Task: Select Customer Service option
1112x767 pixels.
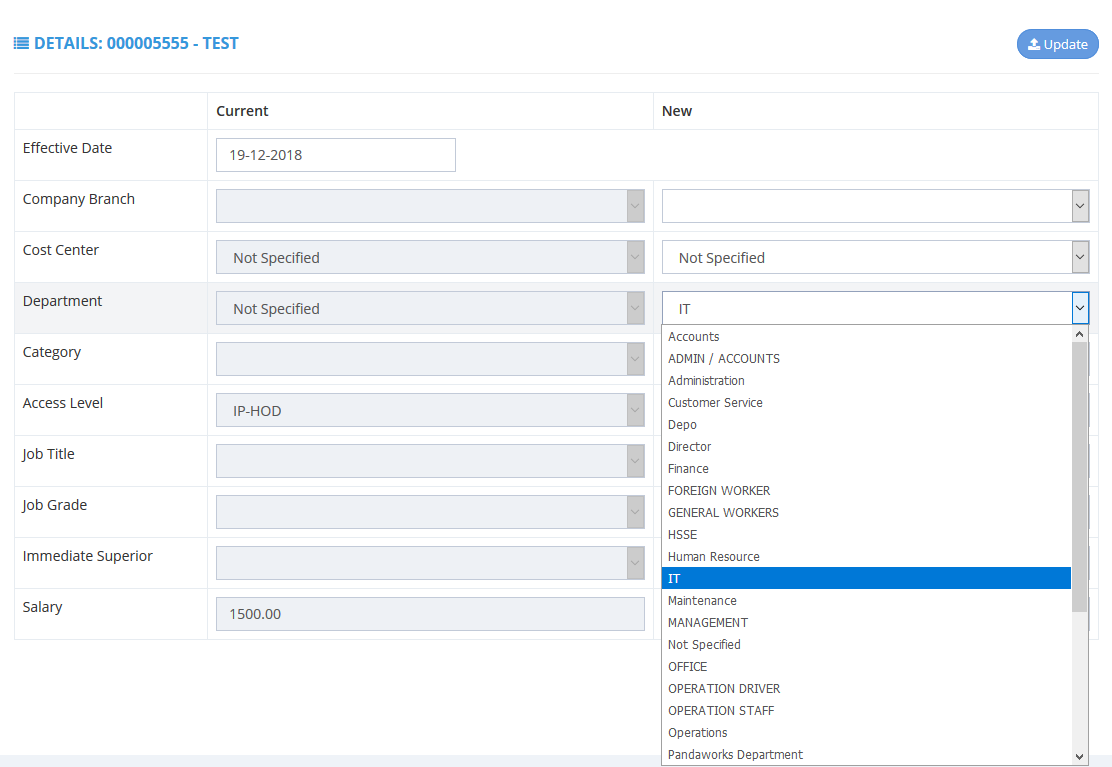Action: pyautogui.click(x=715, y=403)
